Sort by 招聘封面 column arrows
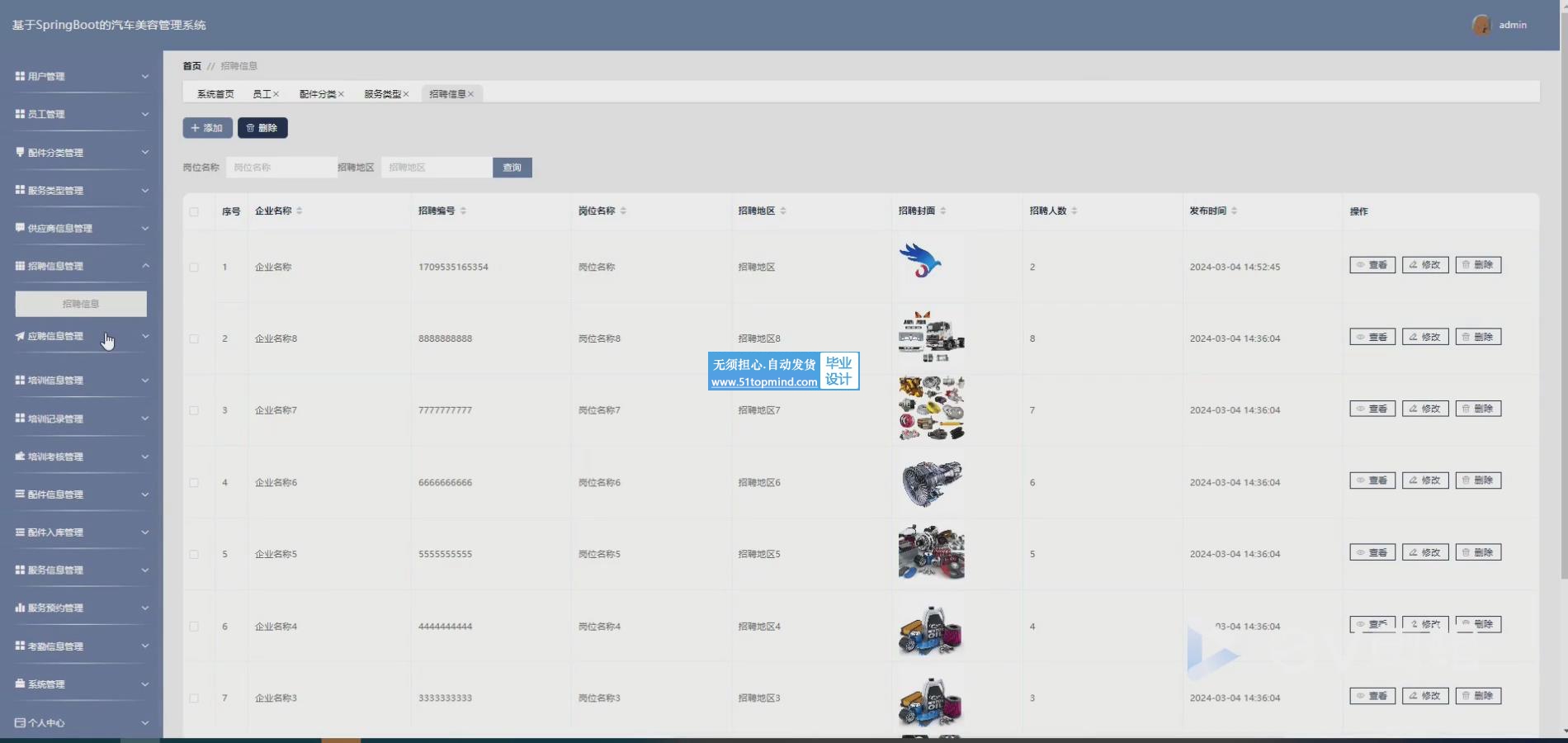The image size is (1568, 743). tap(943, 211)
